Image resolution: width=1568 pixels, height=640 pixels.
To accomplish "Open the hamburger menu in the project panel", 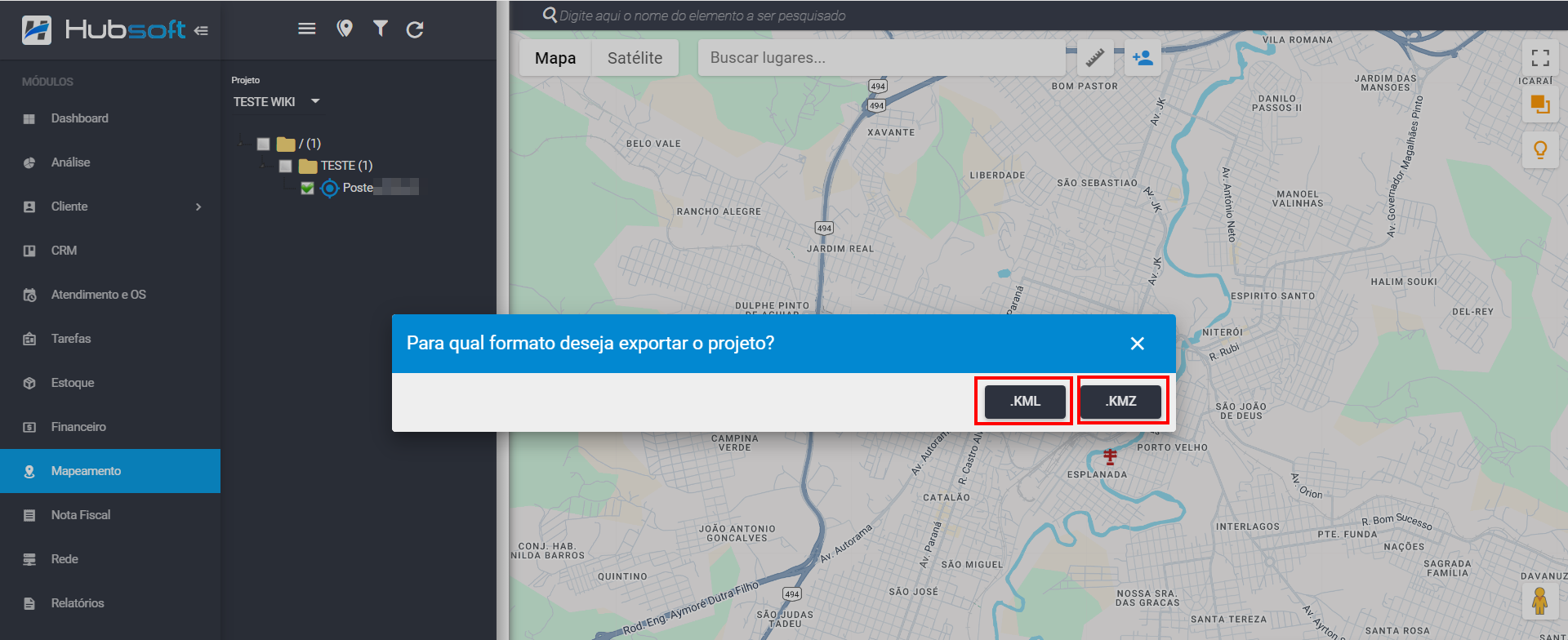I will [x=307, y=29].
